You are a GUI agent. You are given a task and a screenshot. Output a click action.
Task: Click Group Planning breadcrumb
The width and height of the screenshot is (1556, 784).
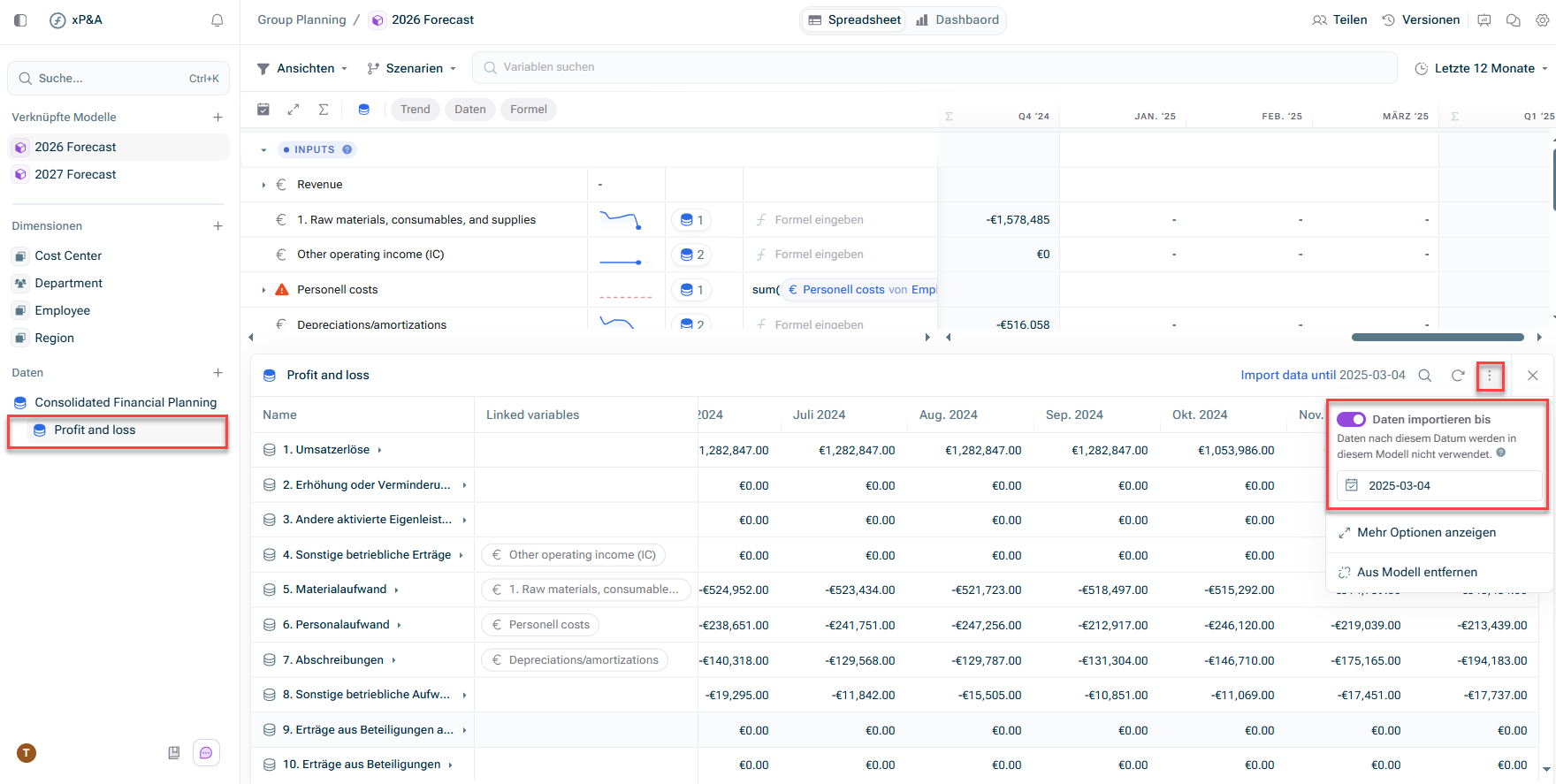pyautogui.click(x=301, y=20)
